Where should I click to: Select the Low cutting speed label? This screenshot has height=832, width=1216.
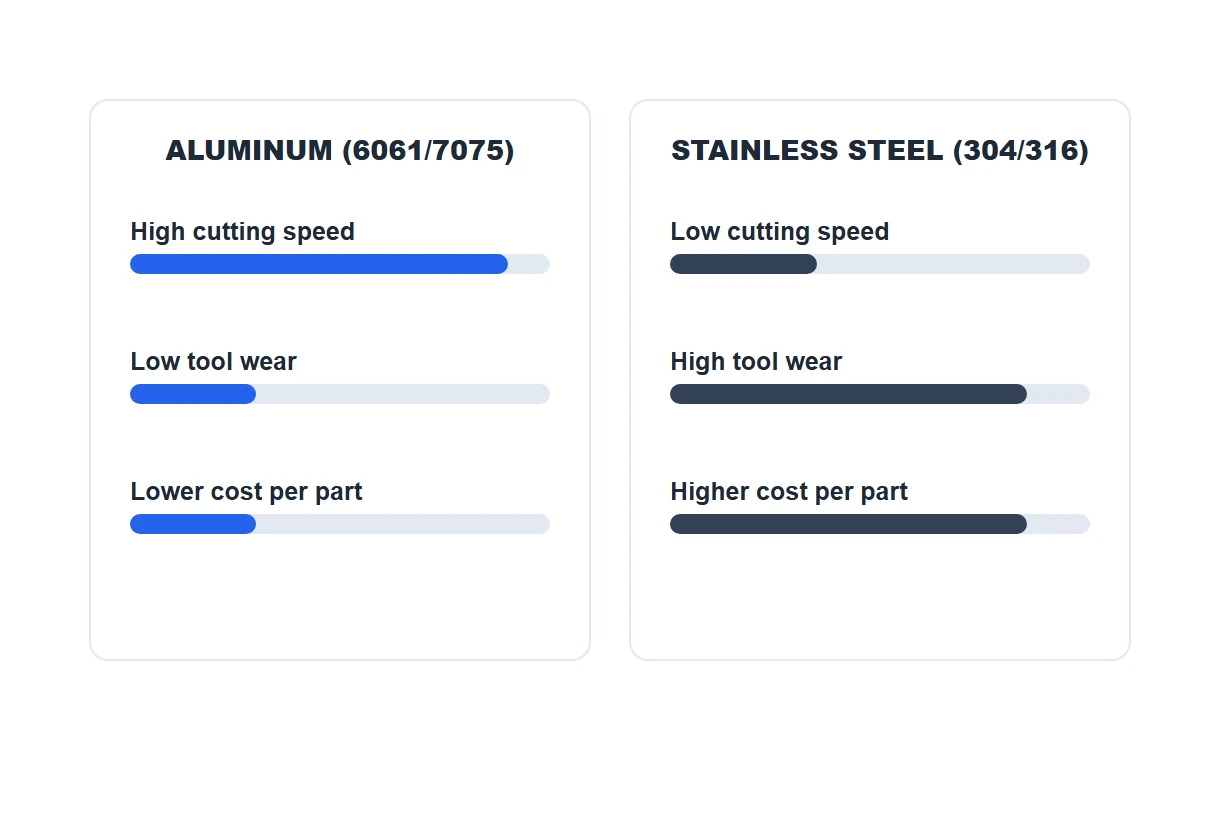[780, 232]
